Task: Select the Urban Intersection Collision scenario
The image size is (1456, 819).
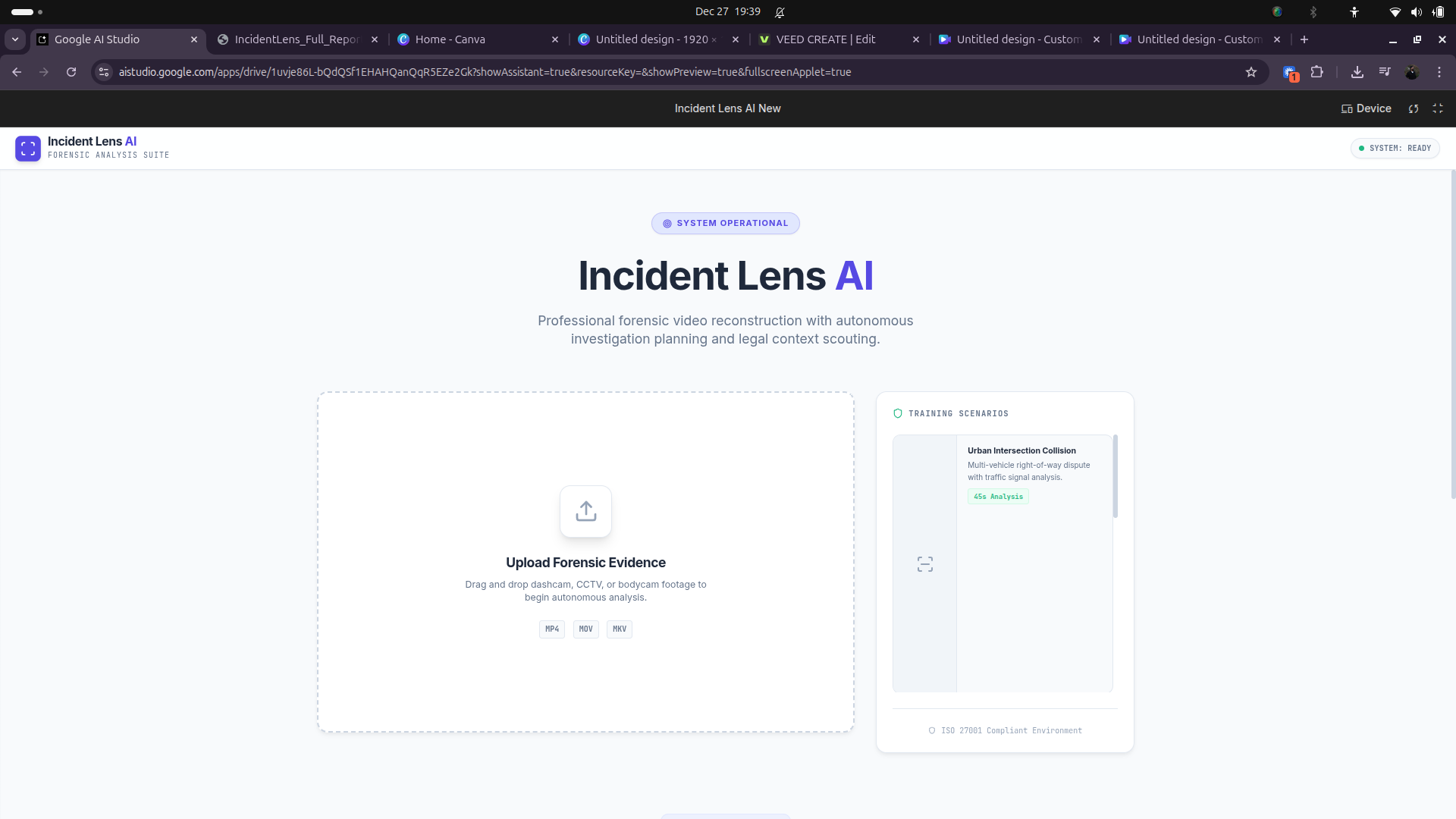Action: point(1021,450)
